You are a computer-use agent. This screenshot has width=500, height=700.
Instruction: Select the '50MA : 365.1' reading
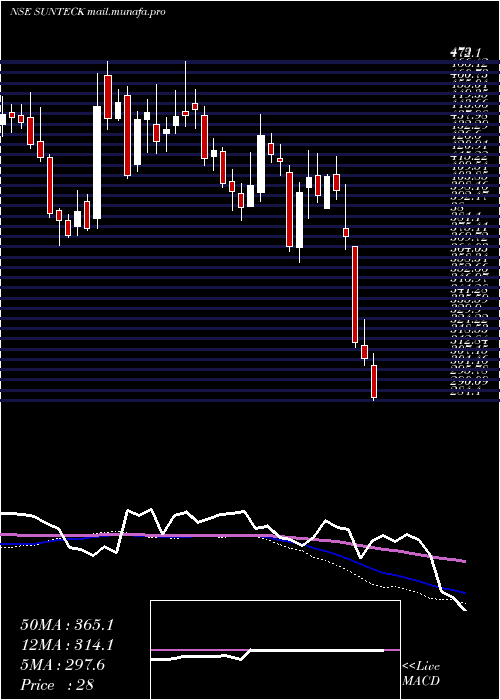point(66,625)
